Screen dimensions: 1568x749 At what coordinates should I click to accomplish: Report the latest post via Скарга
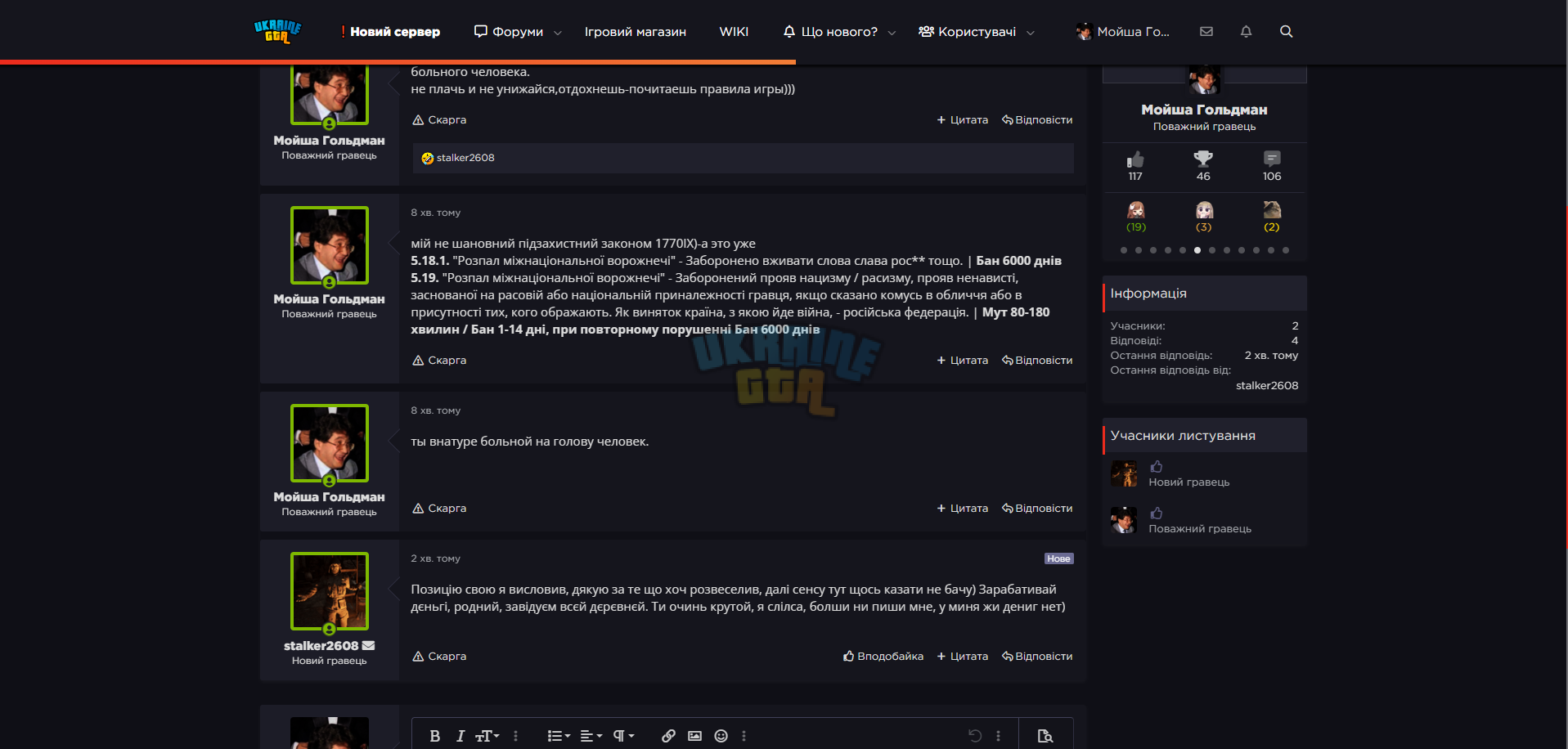tap(439, 656)
